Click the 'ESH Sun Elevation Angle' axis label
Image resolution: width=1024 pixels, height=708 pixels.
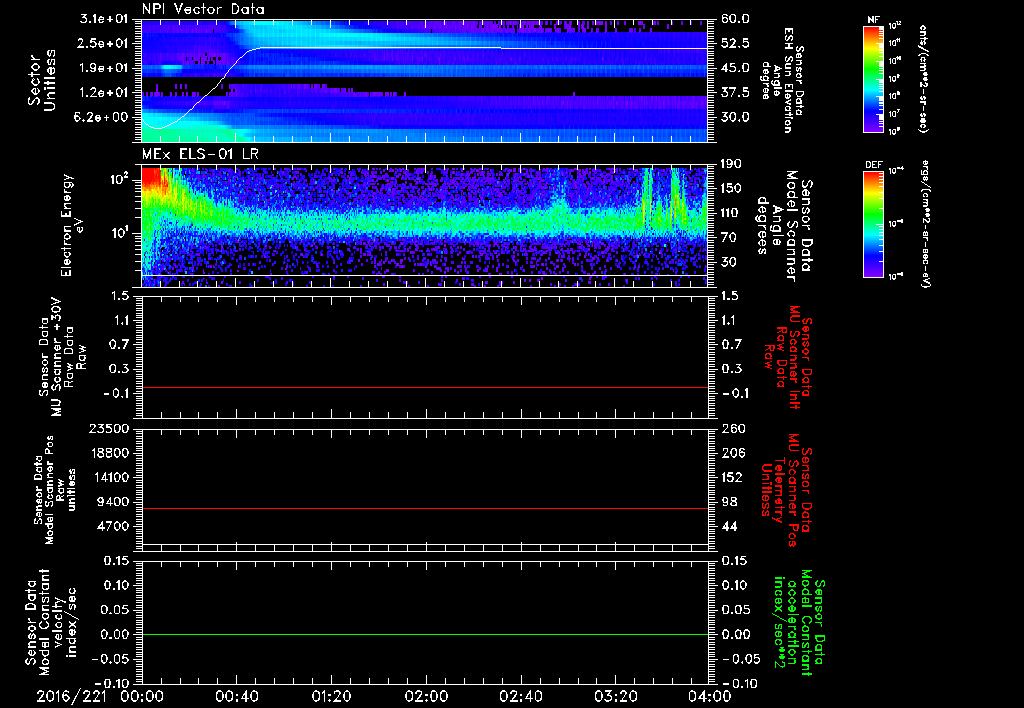click(781, 80)
